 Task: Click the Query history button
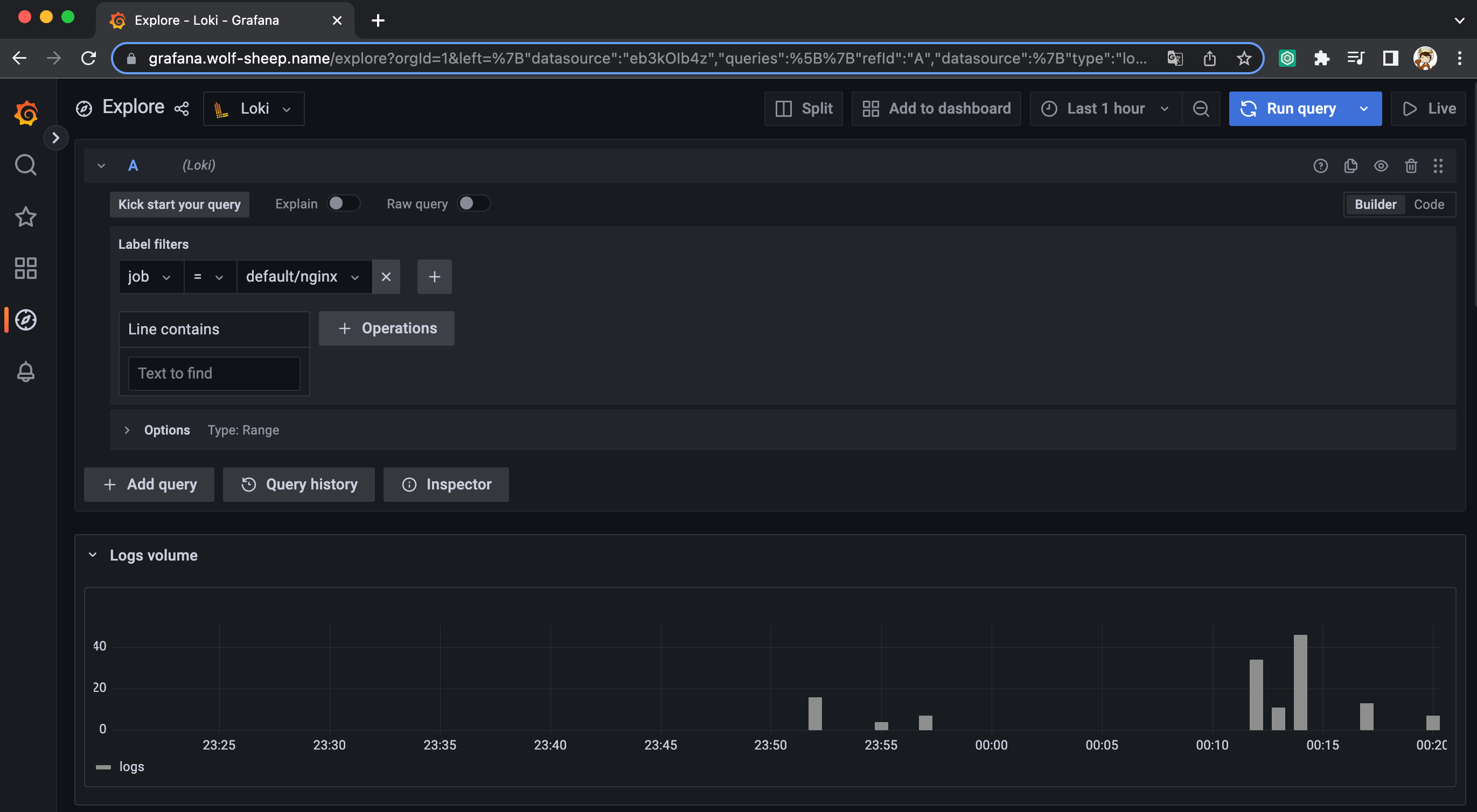[299, 484]
